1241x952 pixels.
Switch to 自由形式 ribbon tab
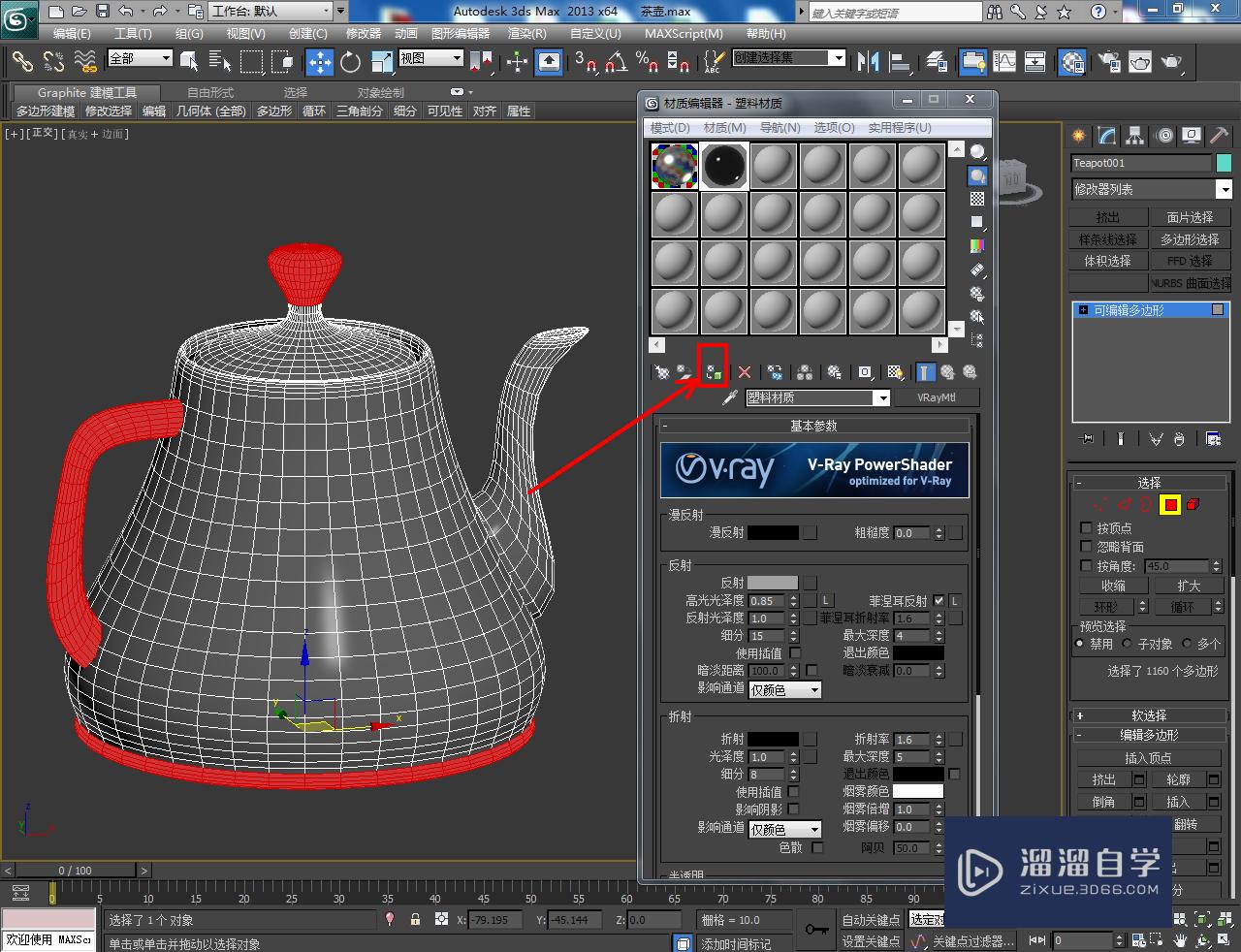pos(210,93)
